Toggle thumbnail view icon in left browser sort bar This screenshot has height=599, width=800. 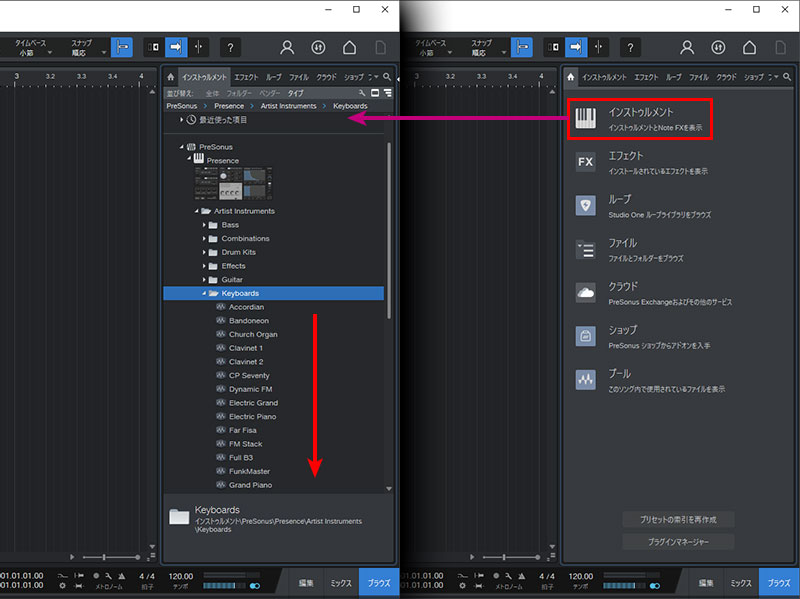(375, 93)
